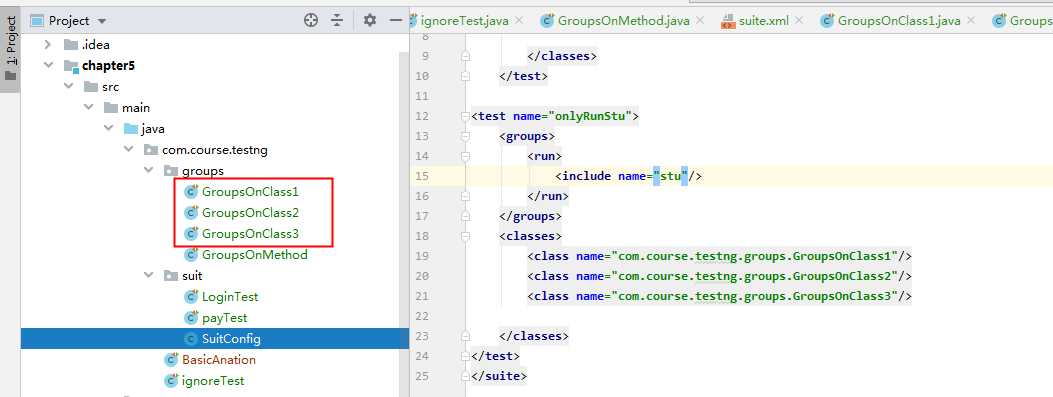Viewport: 1053px width, 397px height.
Task: Click the class icon beside LoginTest
Action: pyautogui.click(x=191, y=296)
